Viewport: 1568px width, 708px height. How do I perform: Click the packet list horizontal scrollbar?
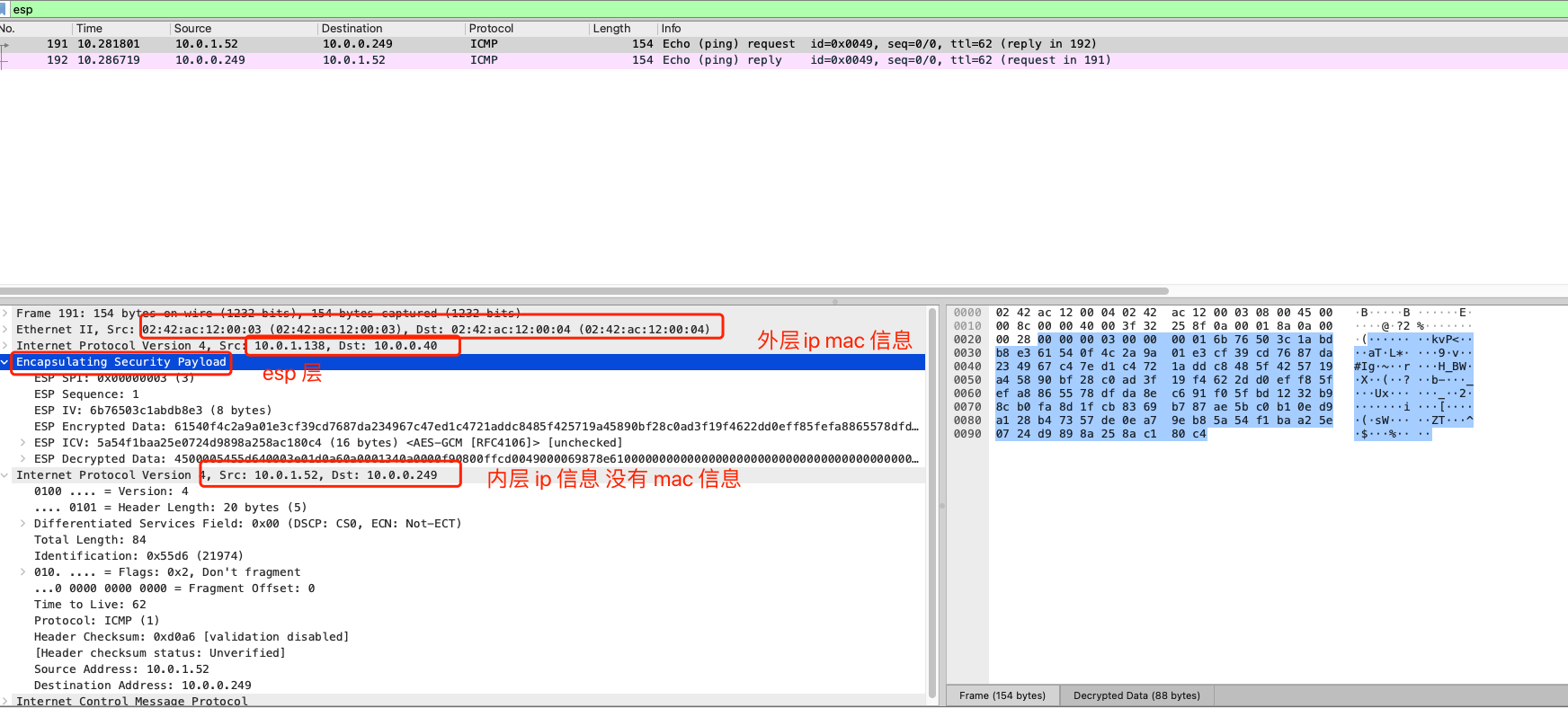pos(584,291)
